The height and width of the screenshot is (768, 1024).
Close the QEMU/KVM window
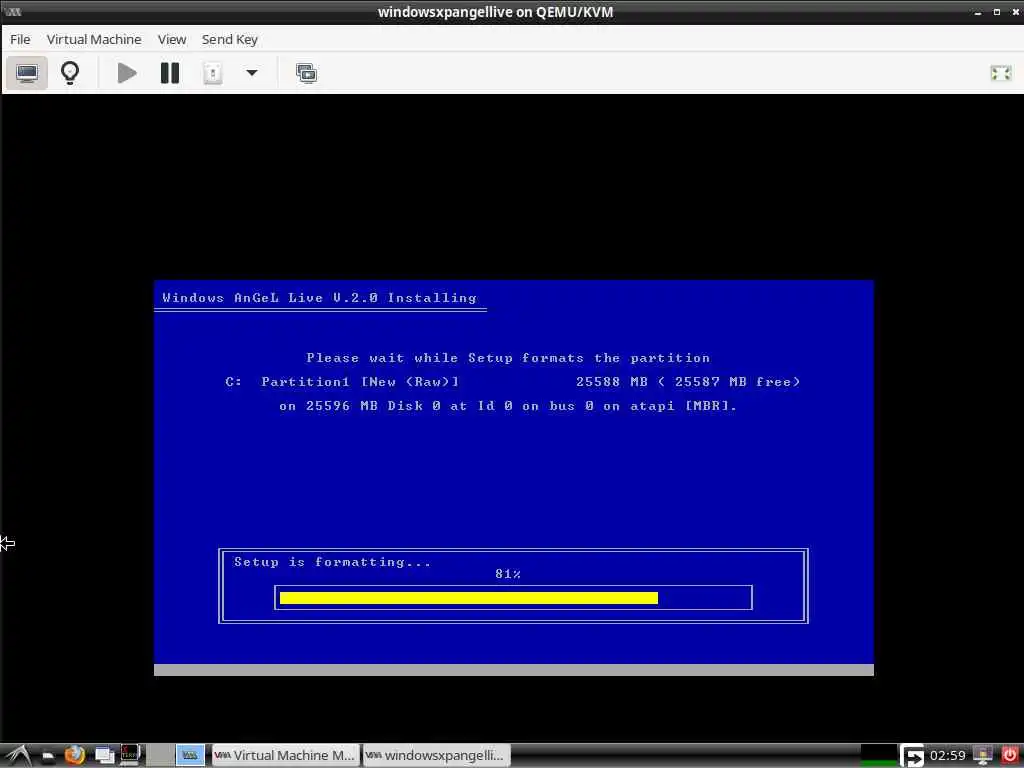point(1016,12)
